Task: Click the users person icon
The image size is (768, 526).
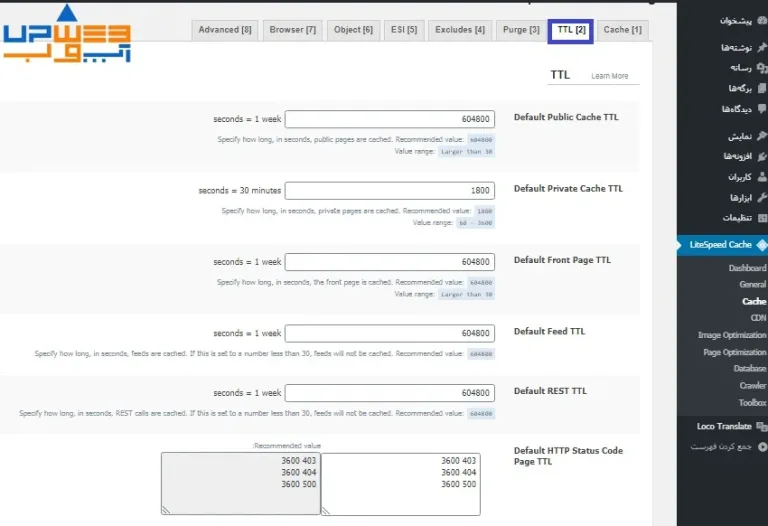Action: pos(762,177)
